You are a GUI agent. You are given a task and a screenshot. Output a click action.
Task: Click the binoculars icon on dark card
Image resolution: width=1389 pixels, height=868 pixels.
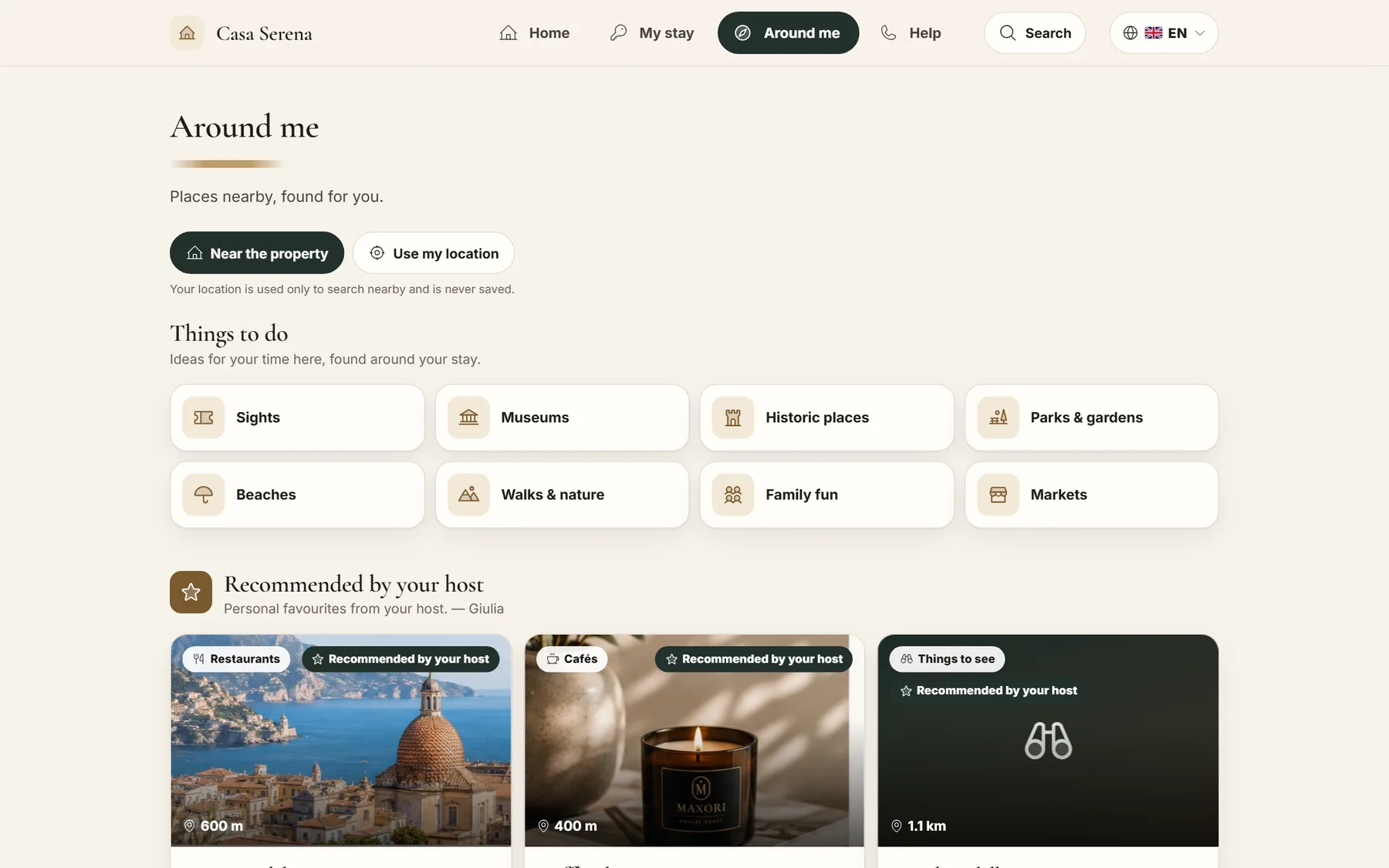pyautogui.click(x=1048, y=741)
